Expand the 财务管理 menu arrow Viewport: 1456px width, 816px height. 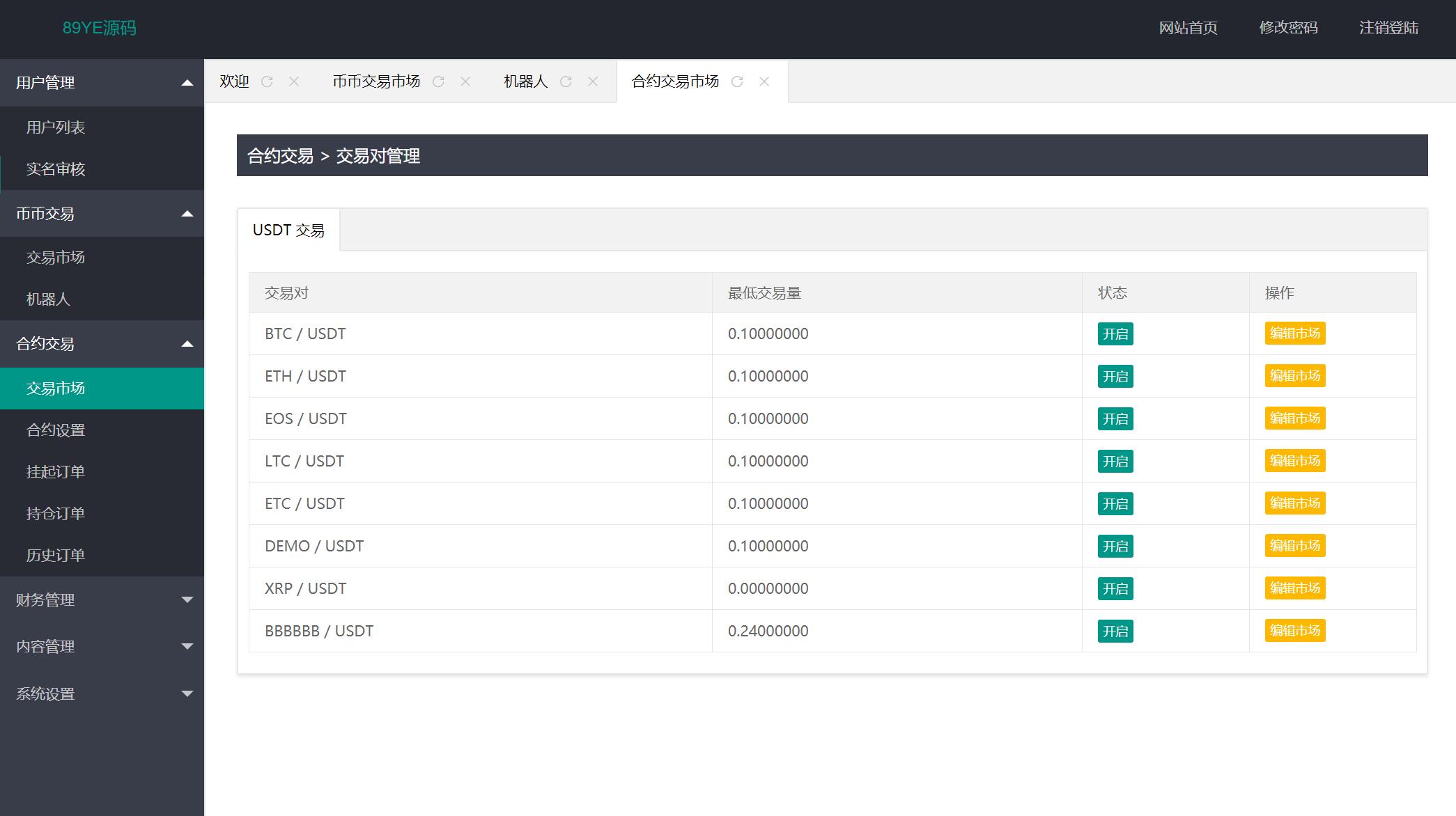coord(187,599)
